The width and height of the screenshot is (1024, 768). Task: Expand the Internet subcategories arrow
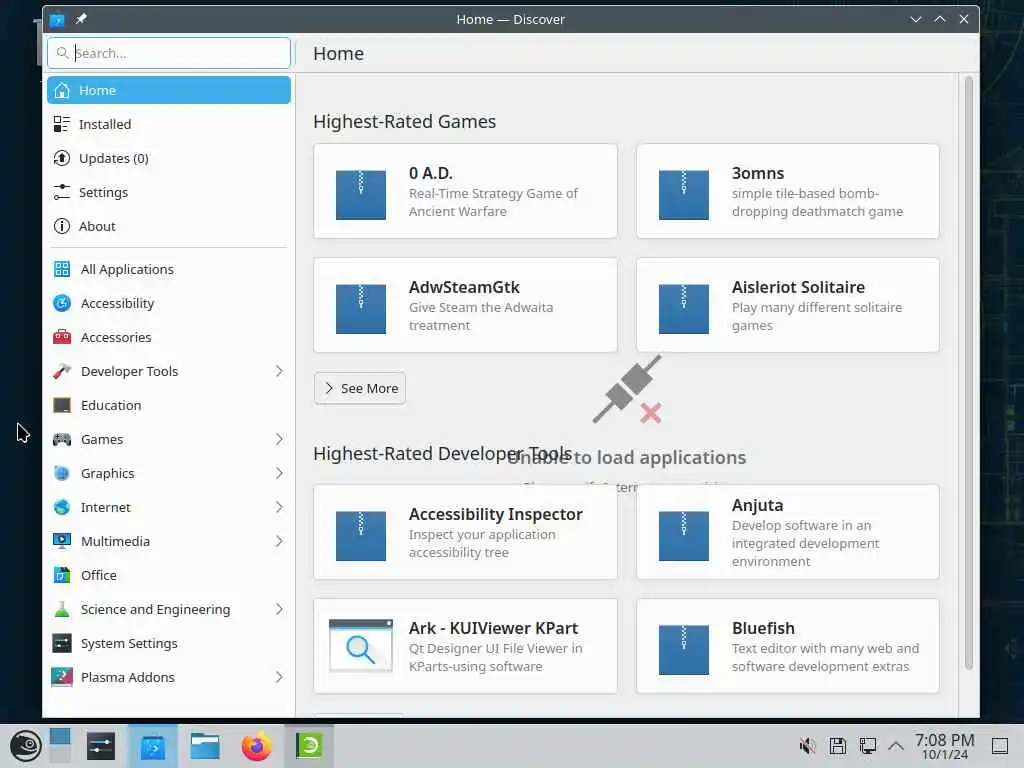click(x=279, y=507)
